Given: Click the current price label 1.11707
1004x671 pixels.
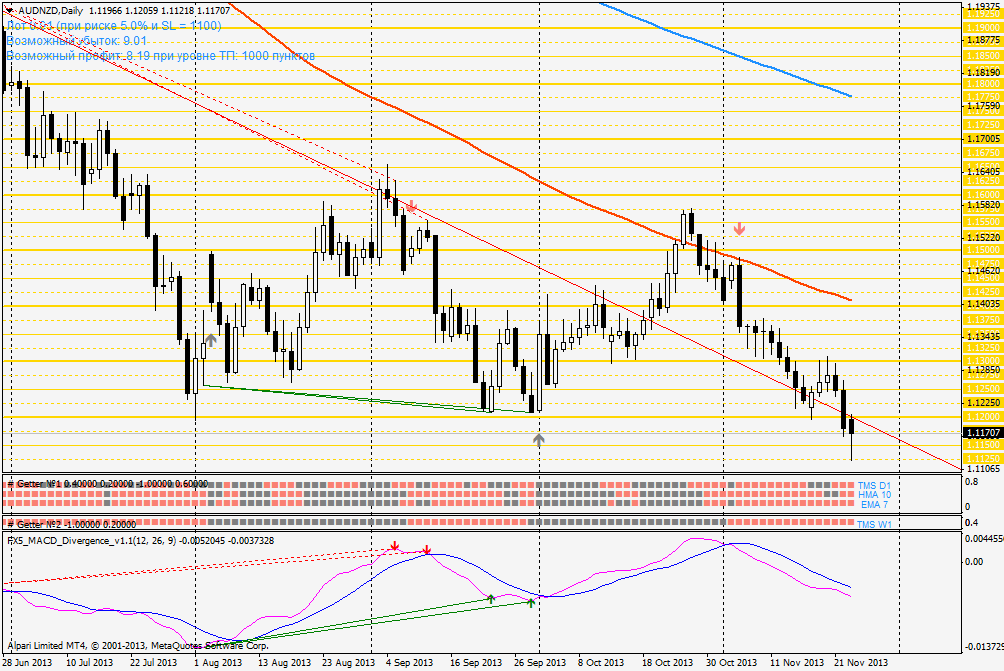Looking at the screenshot, I should tap(983, 433).
